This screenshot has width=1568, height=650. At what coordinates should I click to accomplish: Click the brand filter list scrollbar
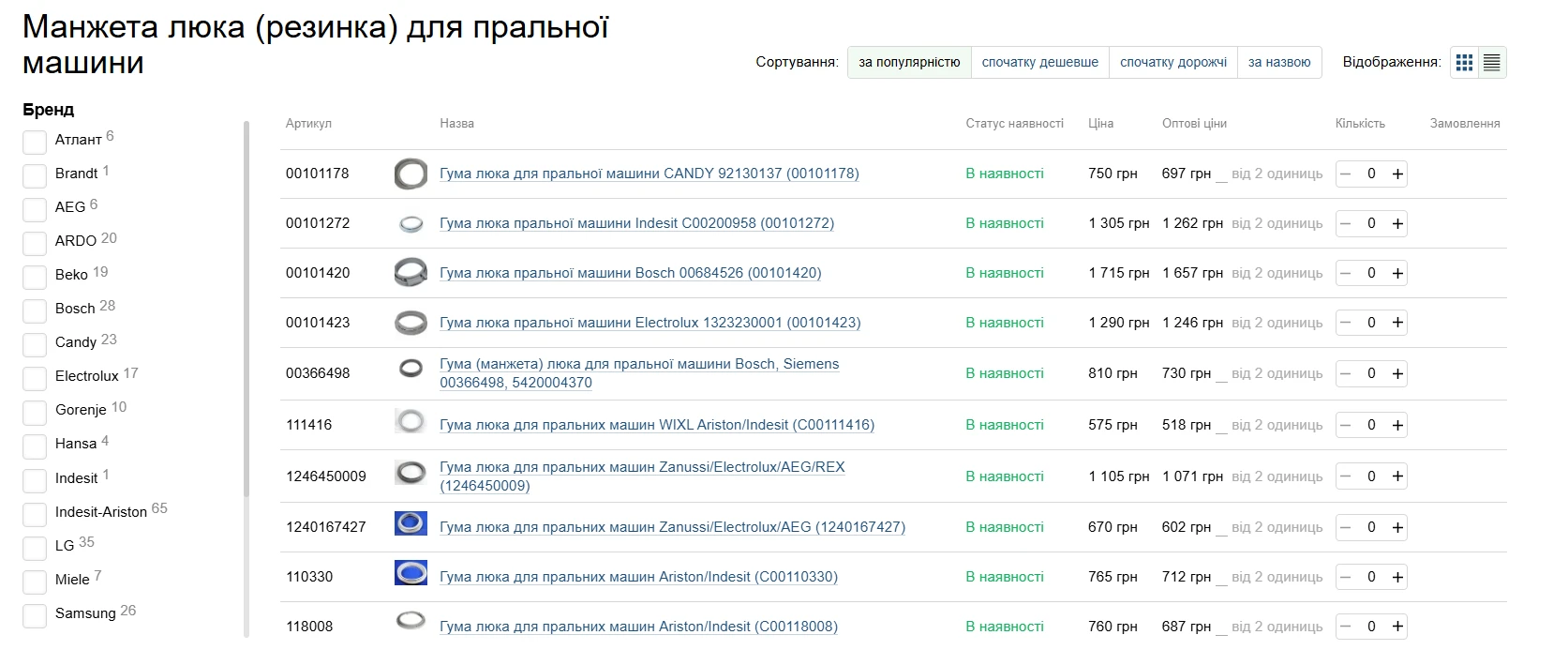[246, 310]
